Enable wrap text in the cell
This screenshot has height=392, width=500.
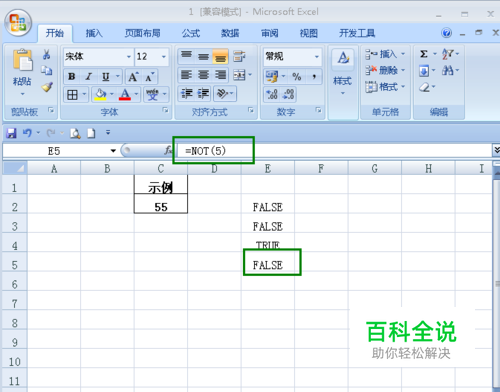239,56
